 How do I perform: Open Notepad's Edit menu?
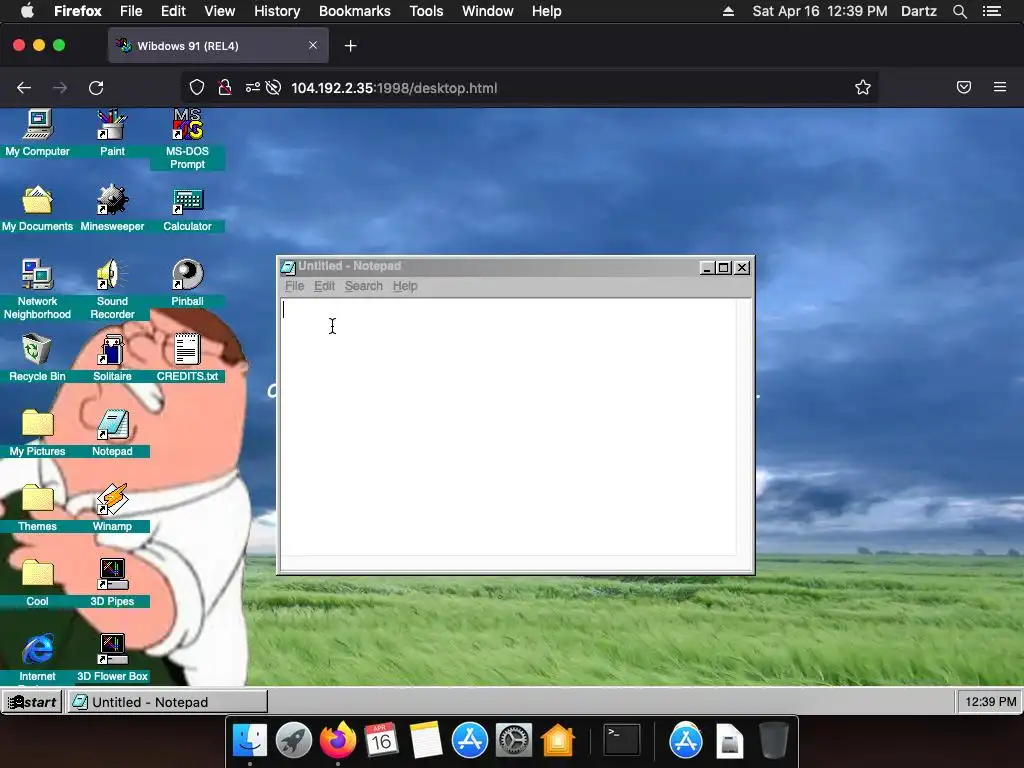coord(324,286)
